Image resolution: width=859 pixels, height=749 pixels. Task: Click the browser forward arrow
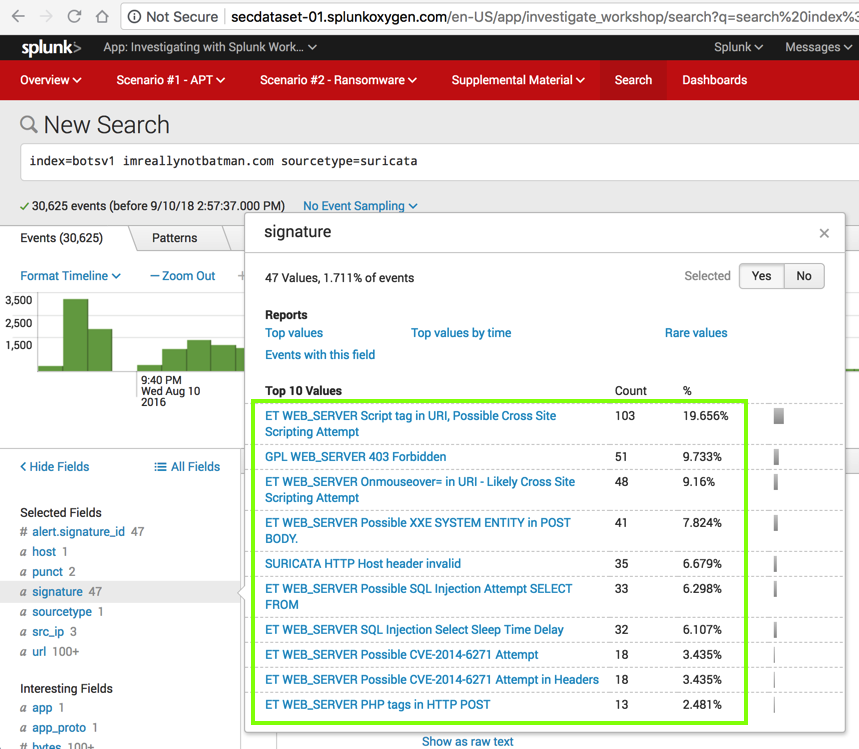46,17
